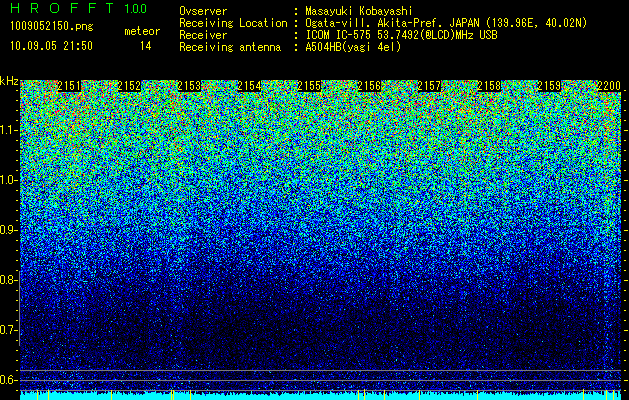Click the 2158 time marker
The height and width of the screenshot is (400, 629).
point(489,86)
